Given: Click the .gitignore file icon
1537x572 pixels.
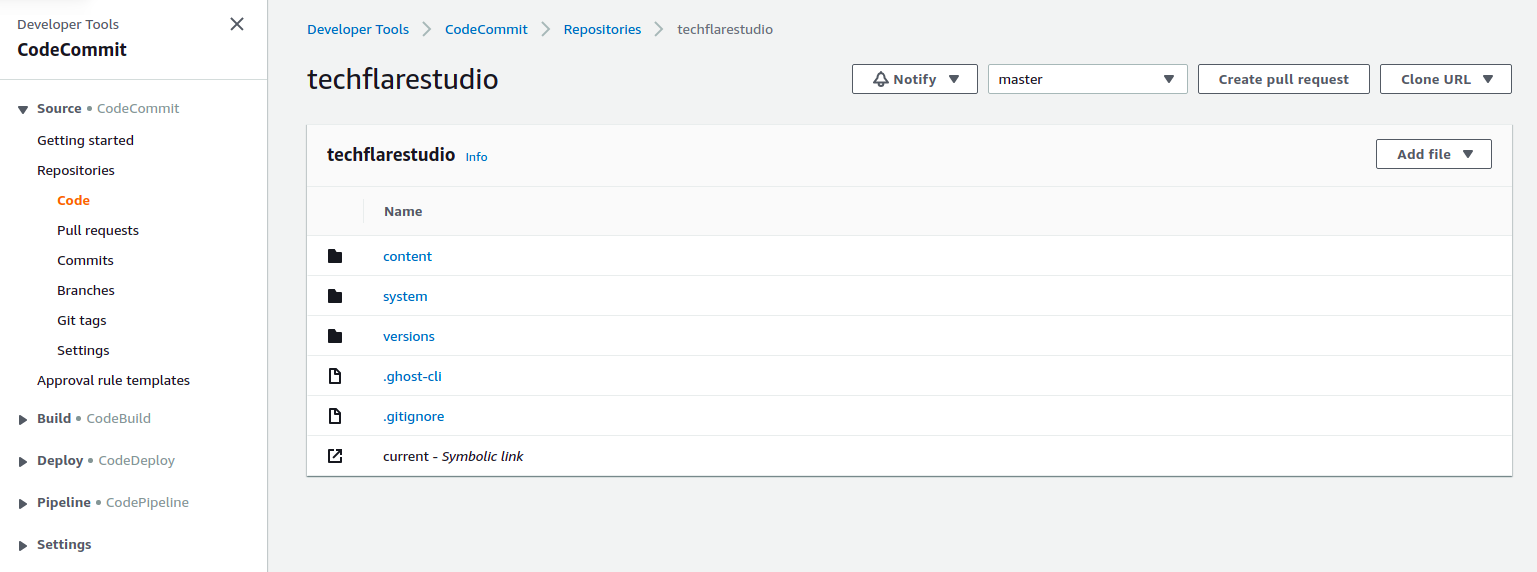Looking at the screenshot, I should point(335,416).
